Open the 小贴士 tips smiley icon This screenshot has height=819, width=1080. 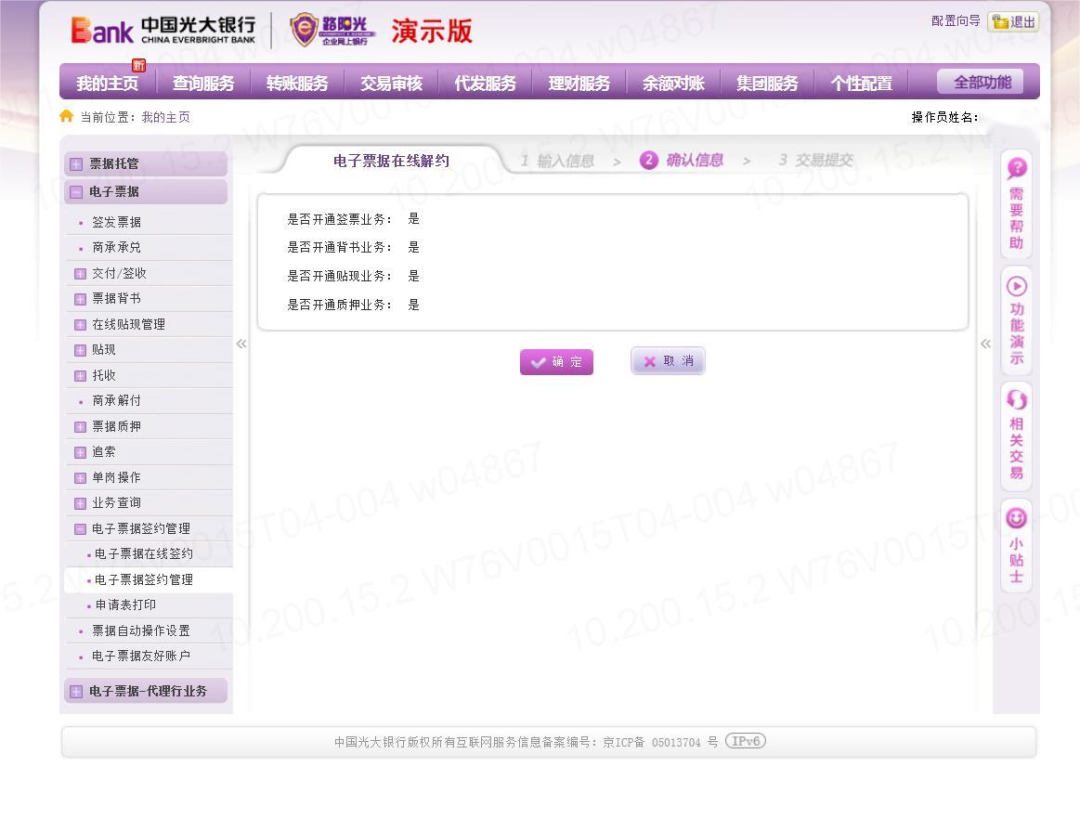click(1016, 518)
